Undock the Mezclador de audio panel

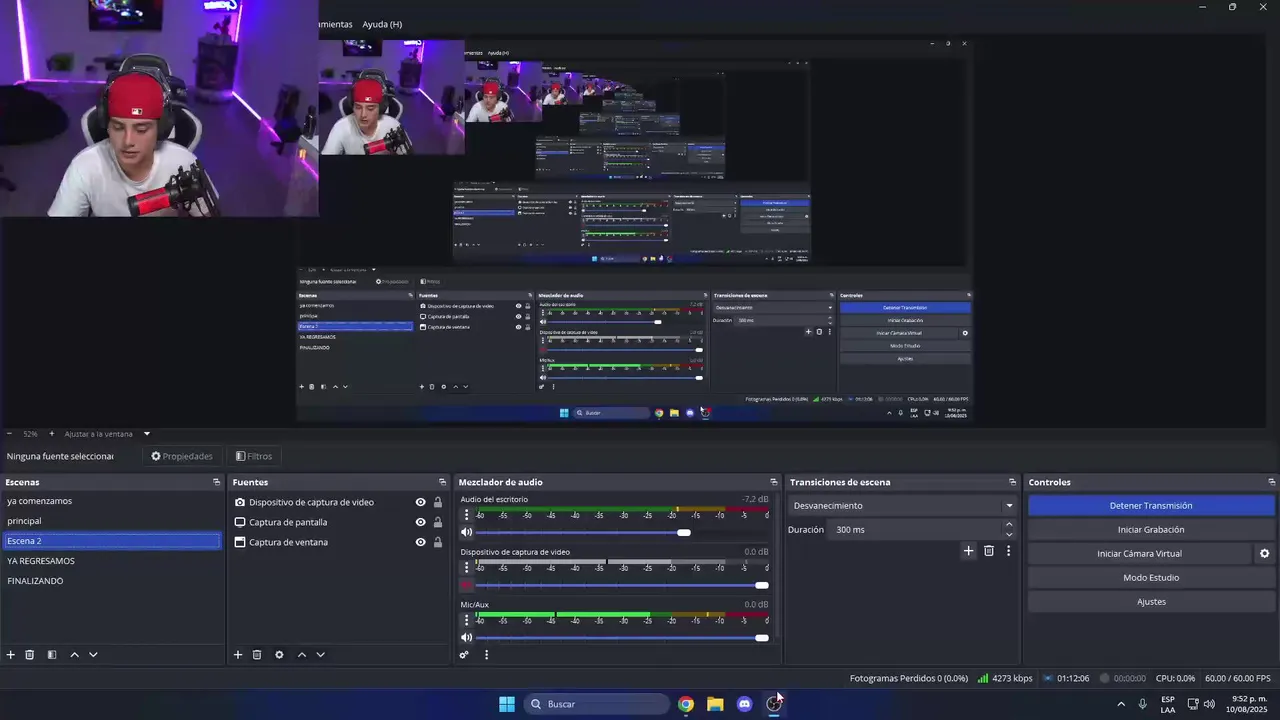(x=773, y=482)
